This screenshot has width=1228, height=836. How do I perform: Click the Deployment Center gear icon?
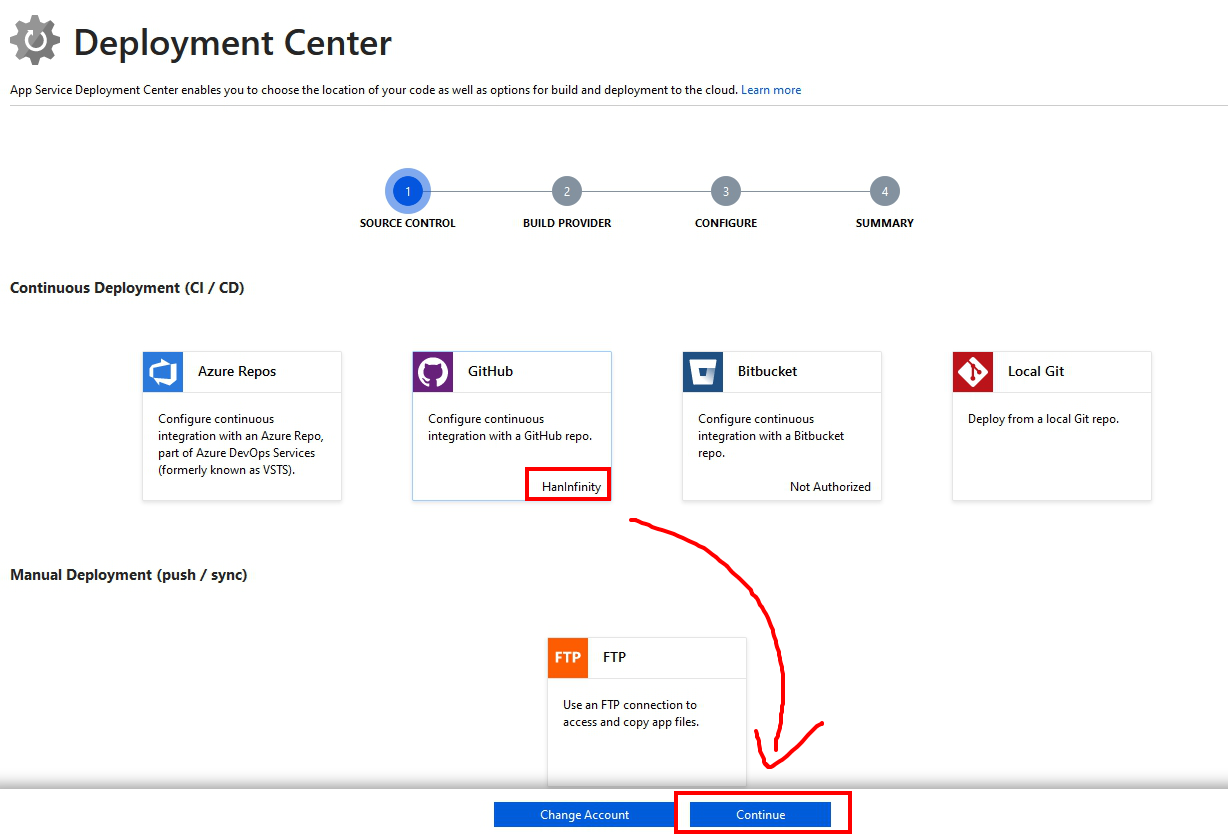coord(35,41)
